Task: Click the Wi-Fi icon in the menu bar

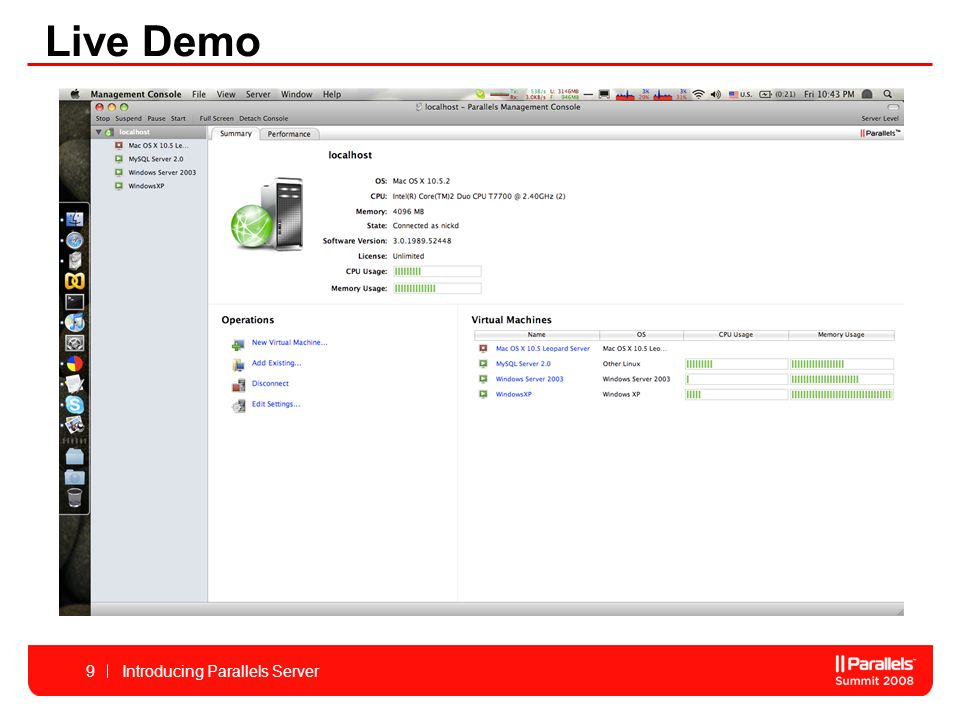Action: coord(698,94)
